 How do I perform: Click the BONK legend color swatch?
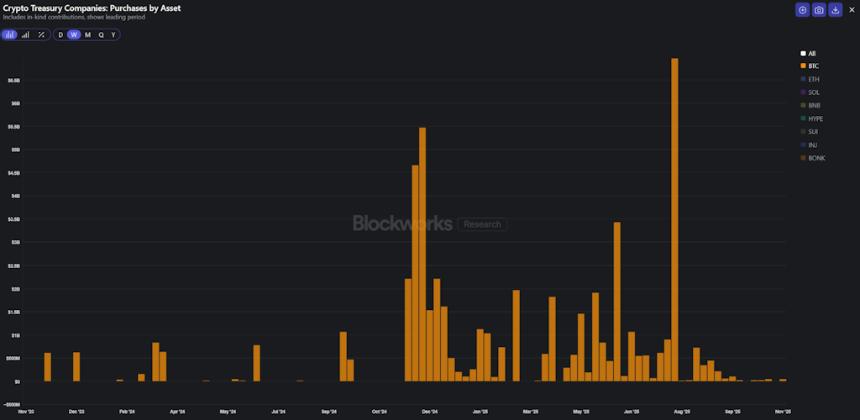click(803, 158)
